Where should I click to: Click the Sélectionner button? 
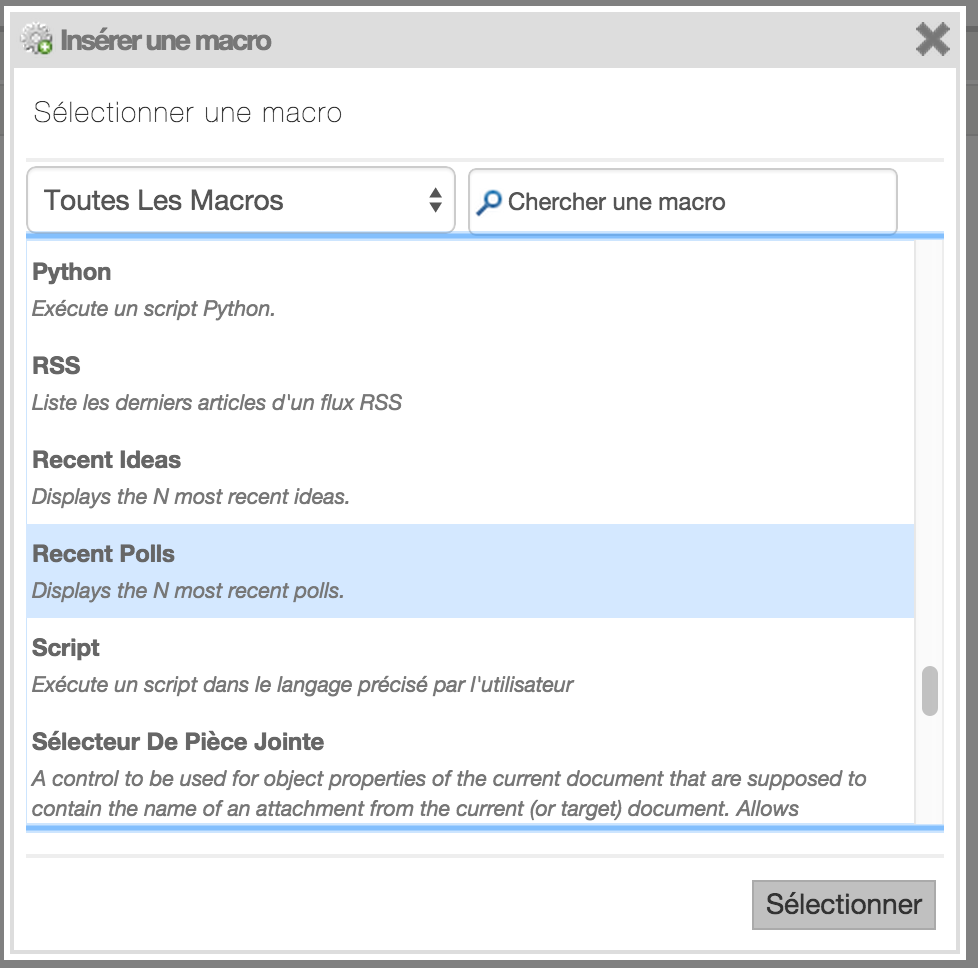843,904
